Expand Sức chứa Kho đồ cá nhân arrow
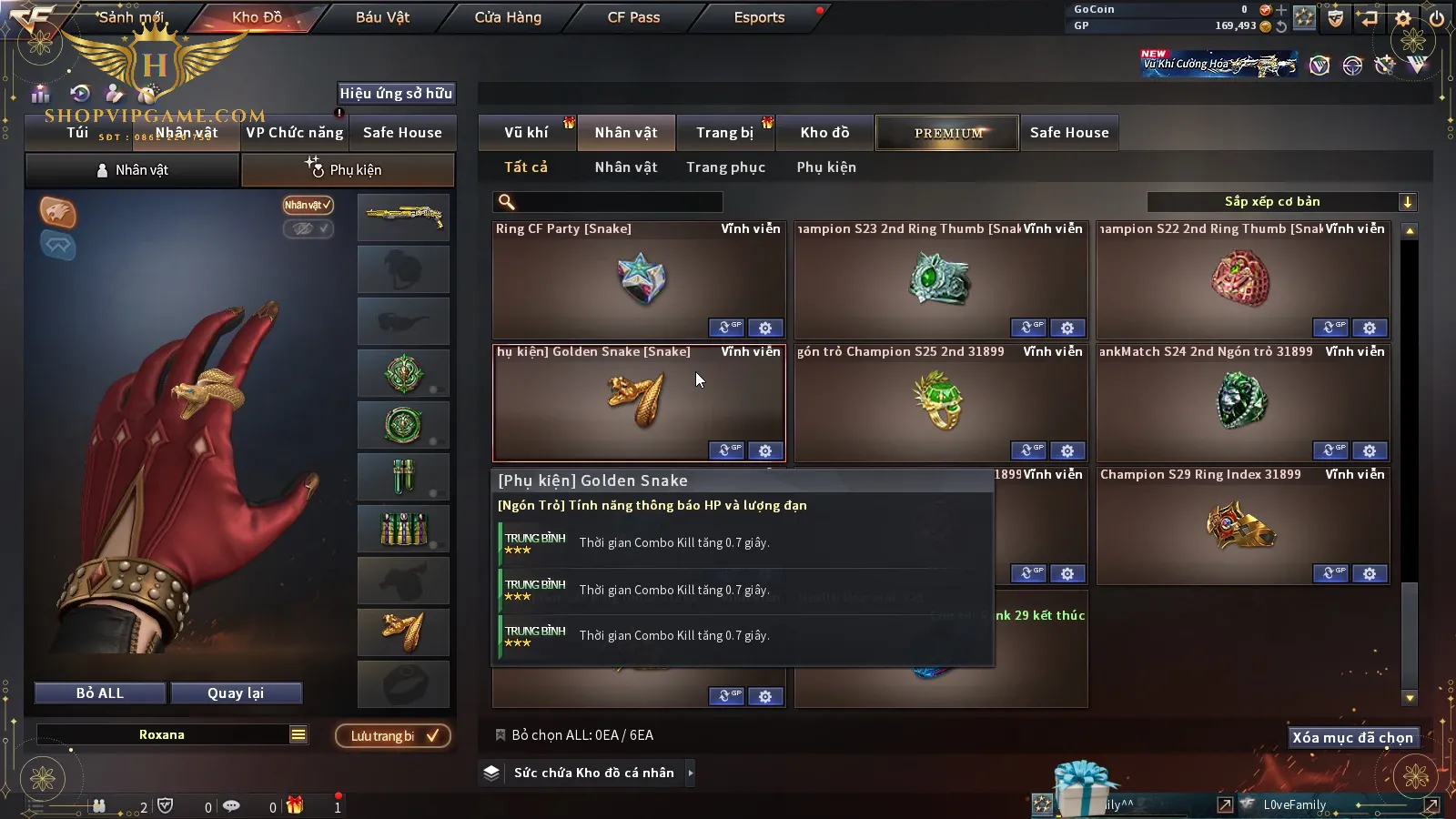 point(691,773)
